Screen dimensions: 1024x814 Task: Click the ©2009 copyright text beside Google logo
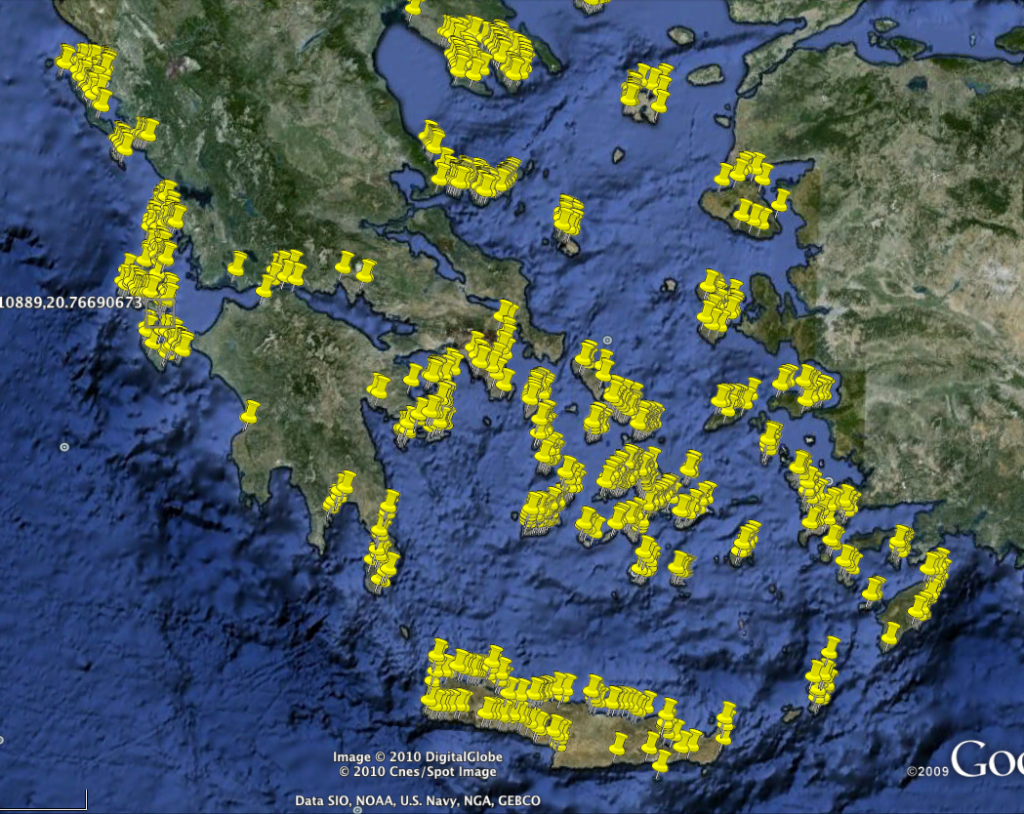pyautogui.click(x=925, y=771)
